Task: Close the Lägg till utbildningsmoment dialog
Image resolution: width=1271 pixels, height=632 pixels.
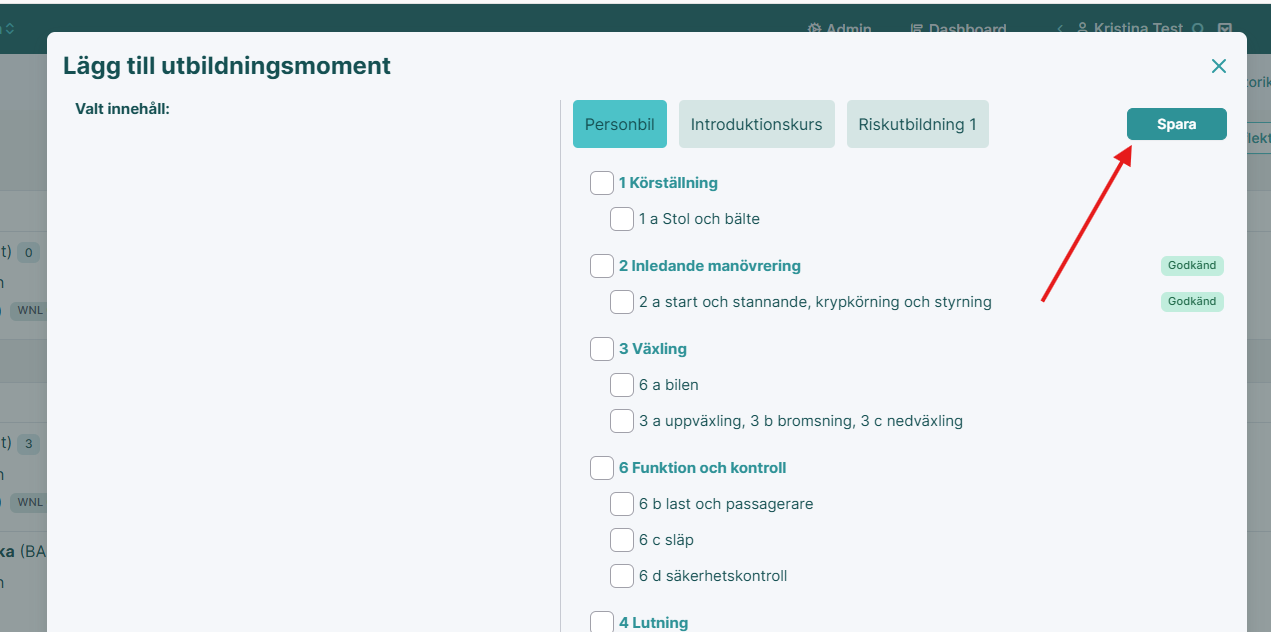Action: click(x=1218, y=66)
